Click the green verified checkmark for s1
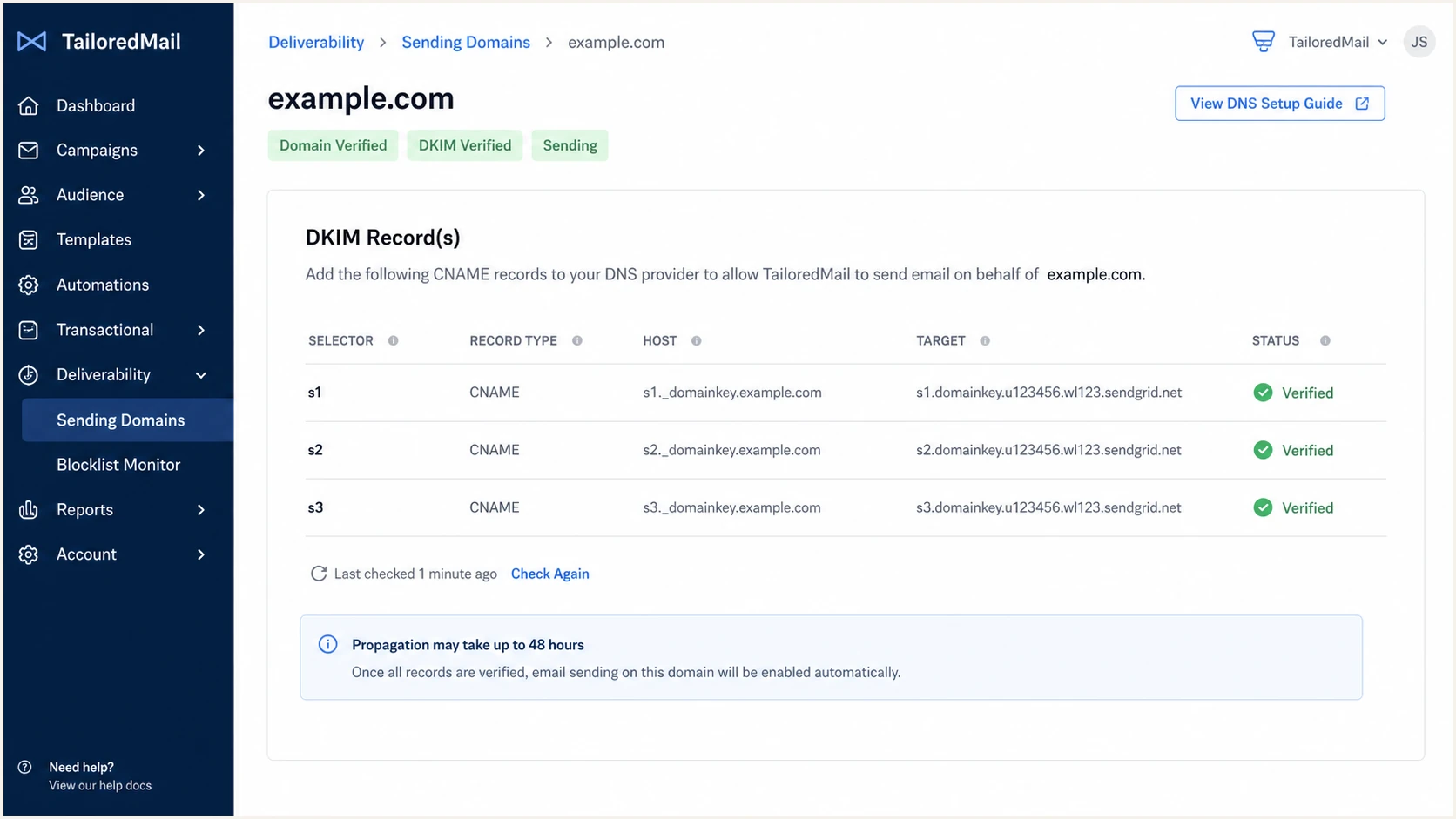Image resolution: width=1456 pixels, height=819 pixels. pyautogui.click(x=1263, y=393)
